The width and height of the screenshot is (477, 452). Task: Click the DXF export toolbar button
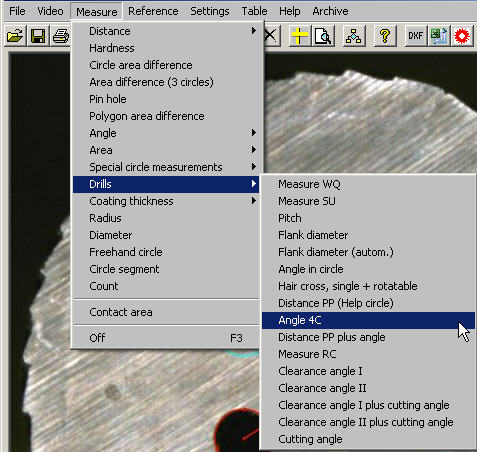pos(415,36)
